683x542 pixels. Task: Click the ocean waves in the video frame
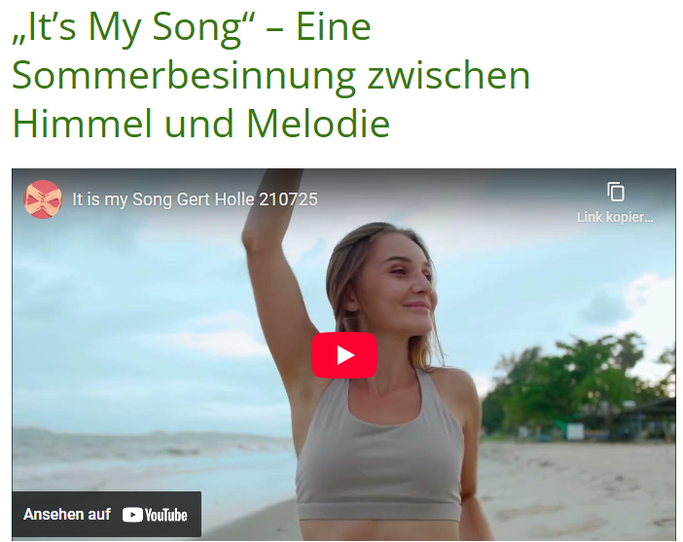point(148,453)
